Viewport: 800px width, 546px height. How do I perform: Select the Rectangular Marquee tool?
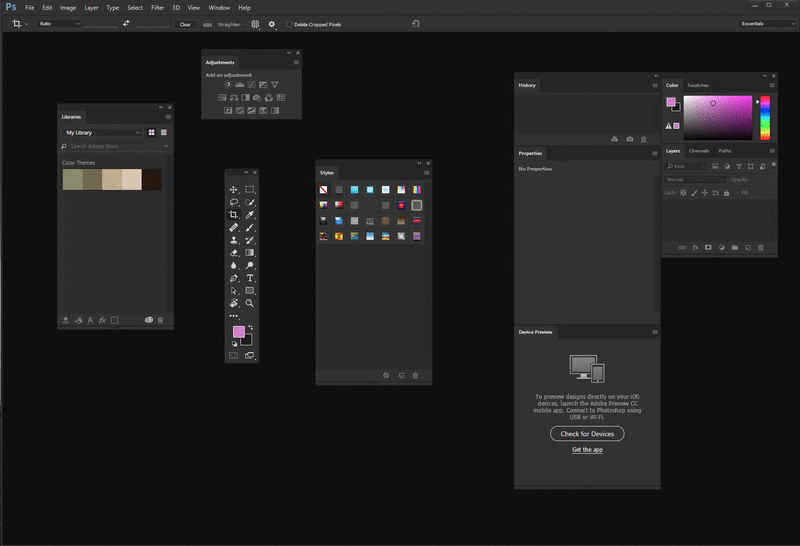point(250,189)
